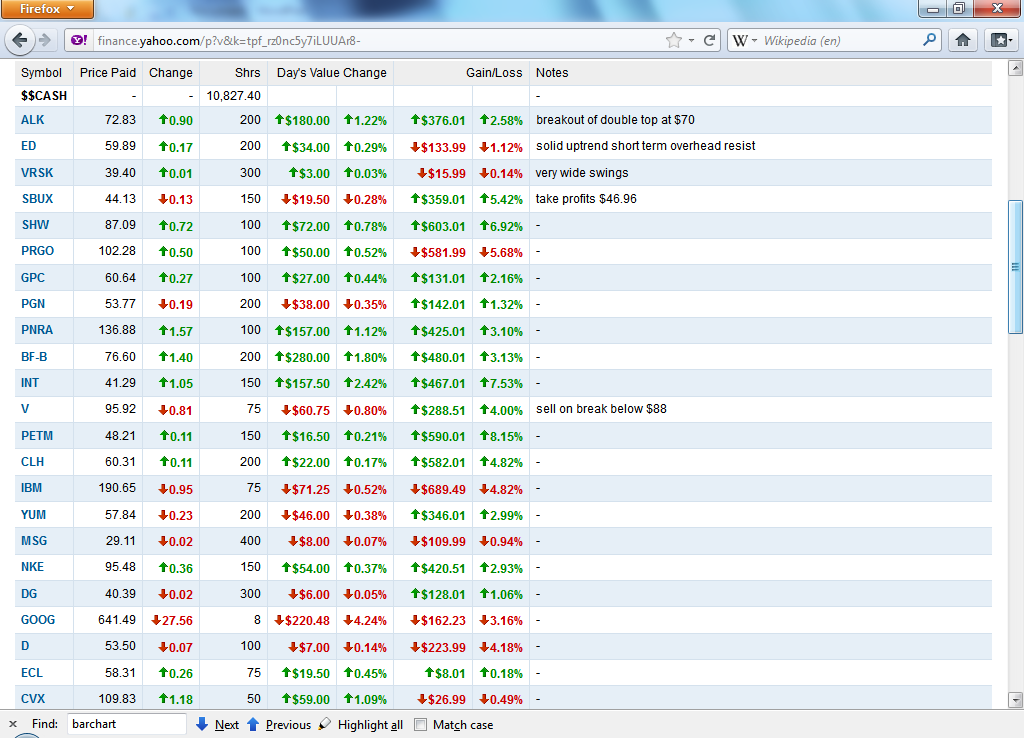Image resolution: width=1024 pixels, height=738 pixels.
Task: Open the GOOG ticker link
Action: (x=38, y=620)
